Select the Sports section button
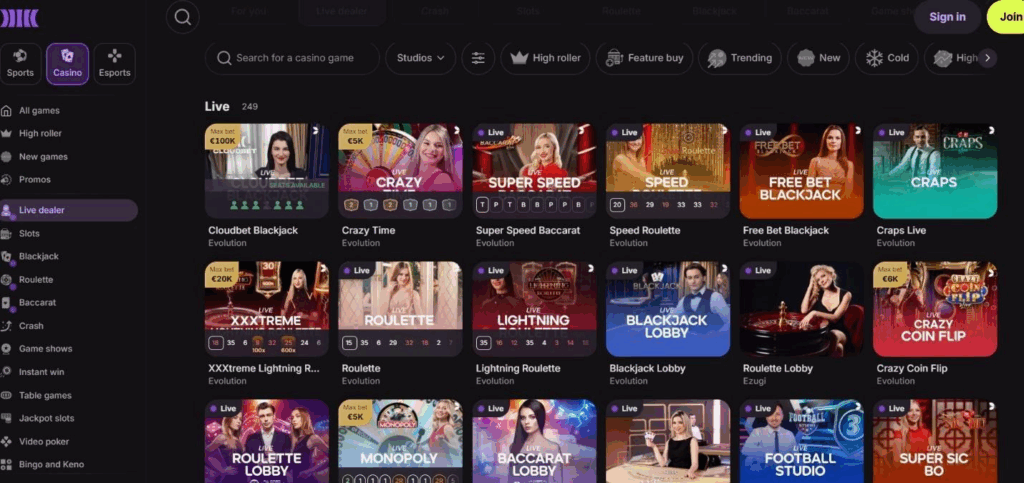 [20, 64]
